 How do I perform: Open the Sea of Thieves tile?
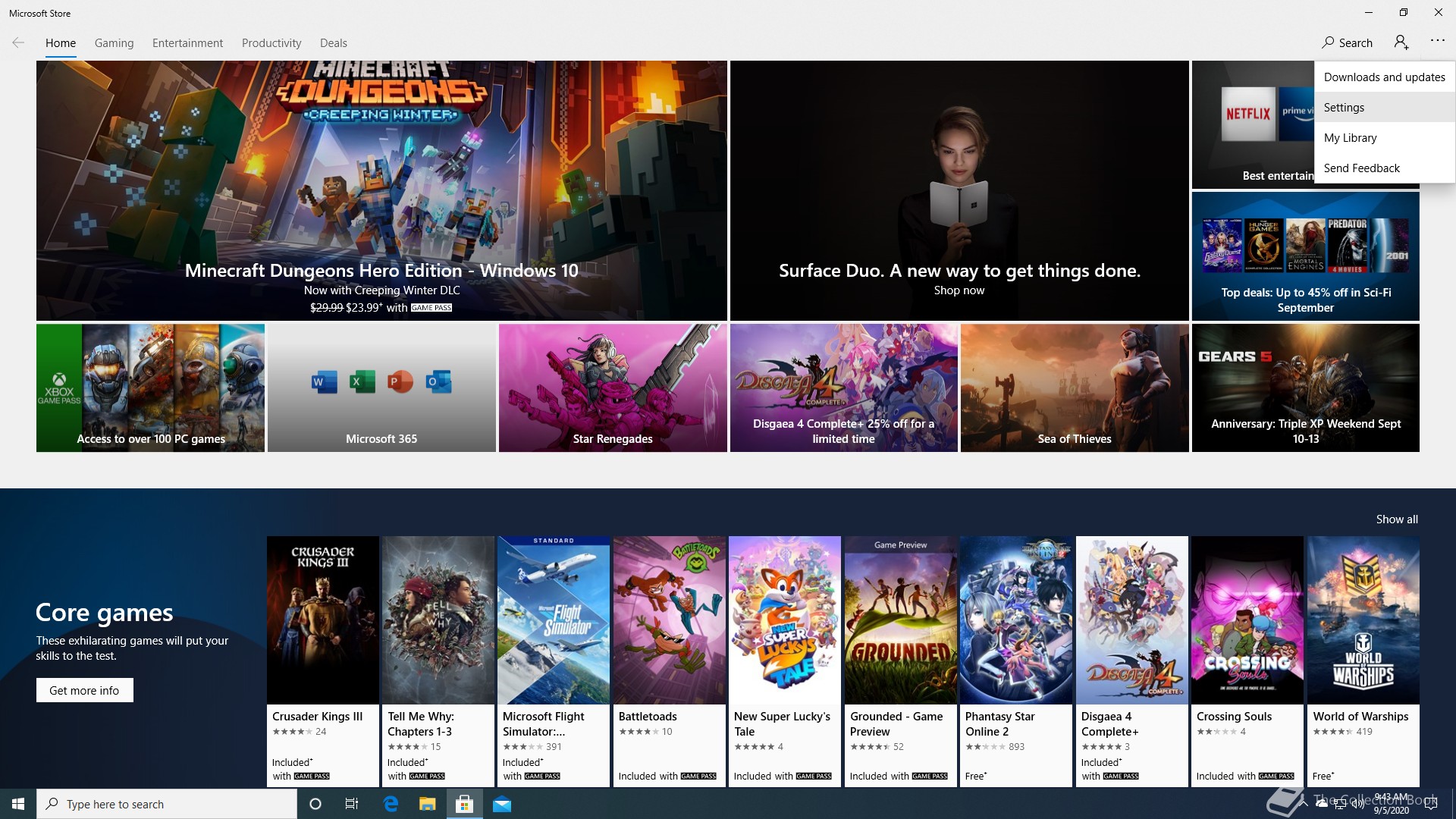pyautogui.click(x=1075, y=388)
